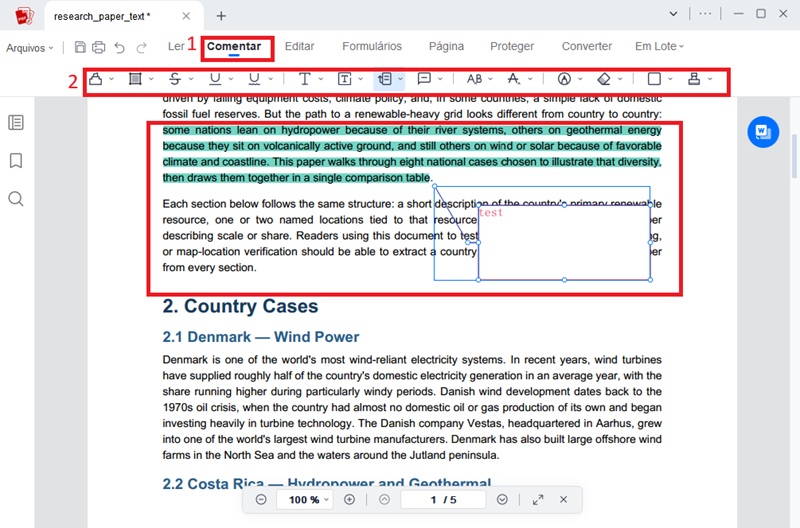Go to the previous page
Viewport: 800px width, 528px height.
pyautogui.click(x=385, y=499)
